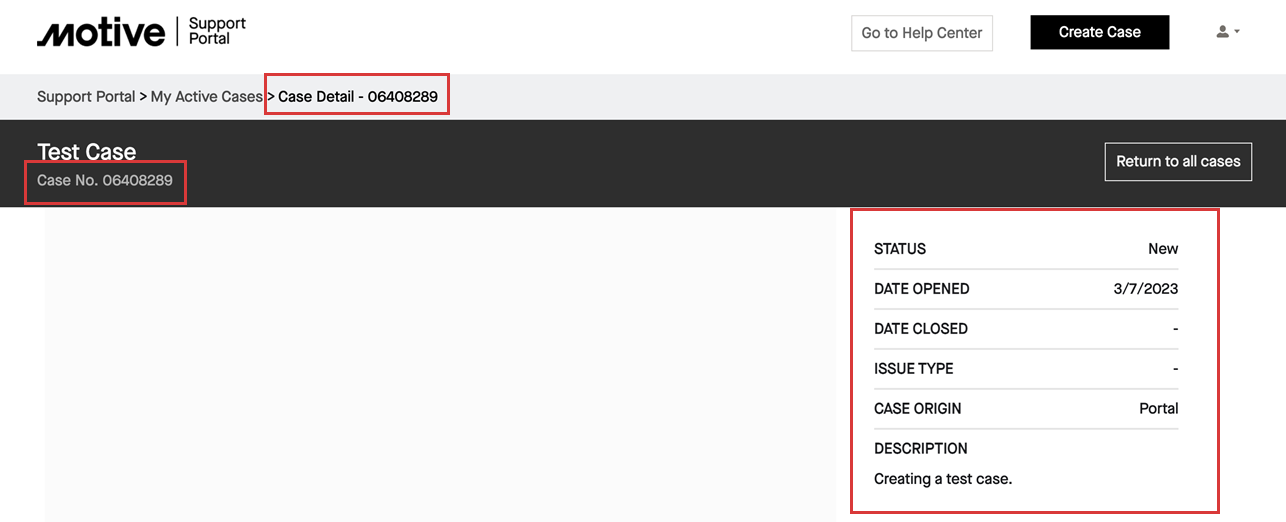Select the Portal case origin value
The image size is (1286, 522).
(1158, 409)
